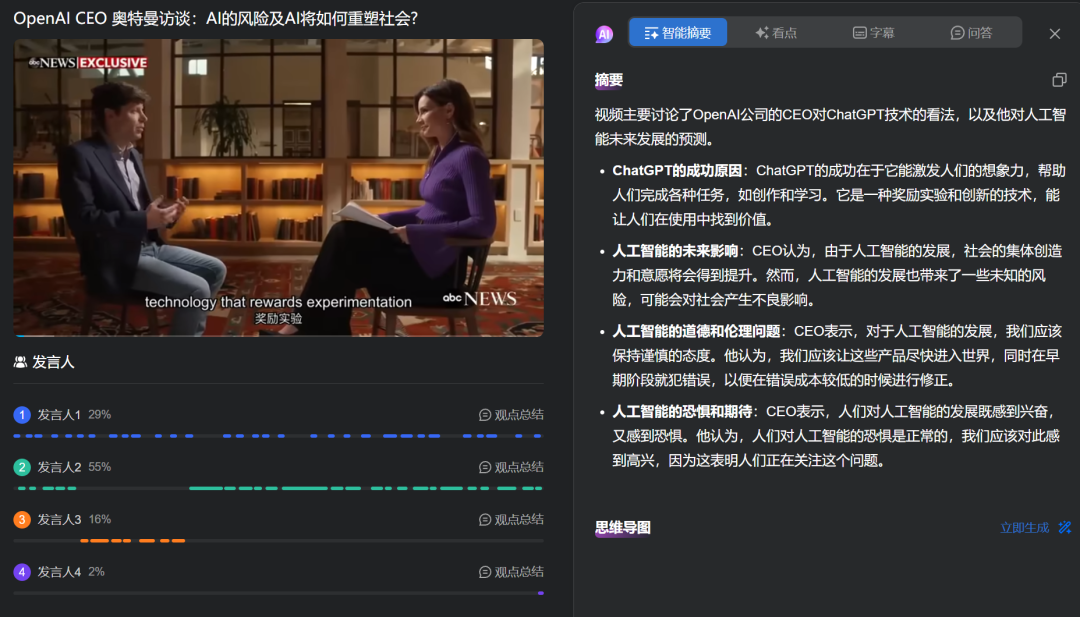Switch to the 智能摘要 tab
This screenshot has width=1080, height=617.
(678, 32)
